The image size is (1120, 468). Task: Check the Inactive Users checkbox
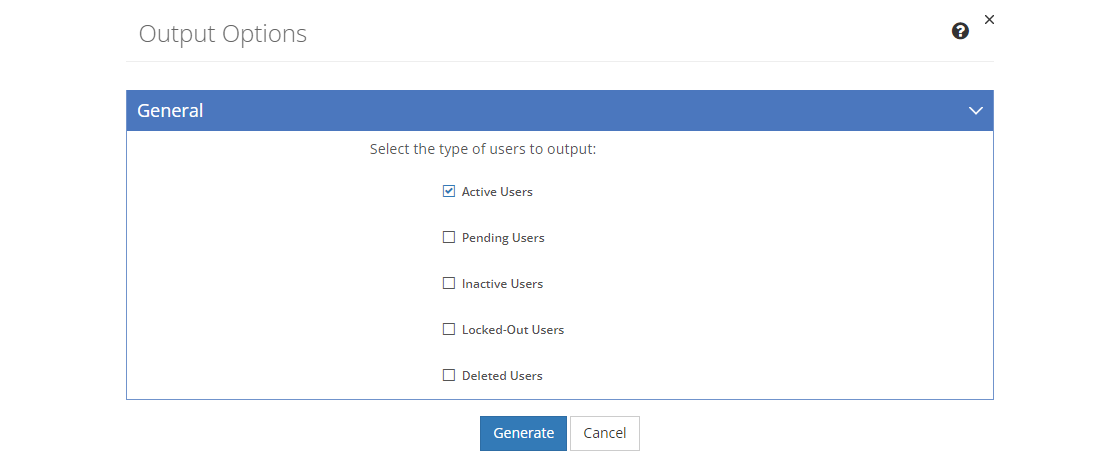(449, 283)
